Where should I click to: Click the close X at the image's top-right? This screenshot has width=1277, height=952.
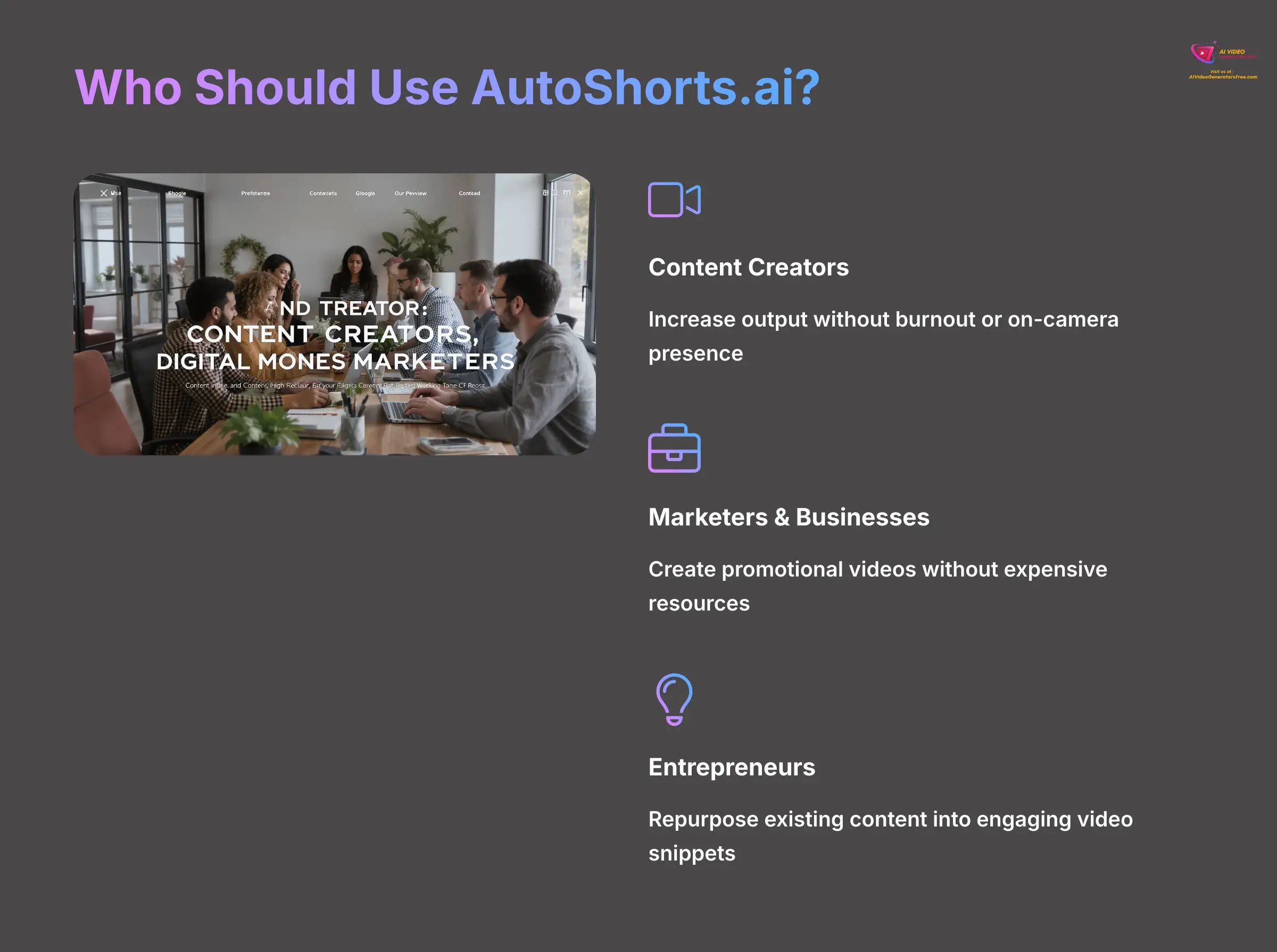580,193
